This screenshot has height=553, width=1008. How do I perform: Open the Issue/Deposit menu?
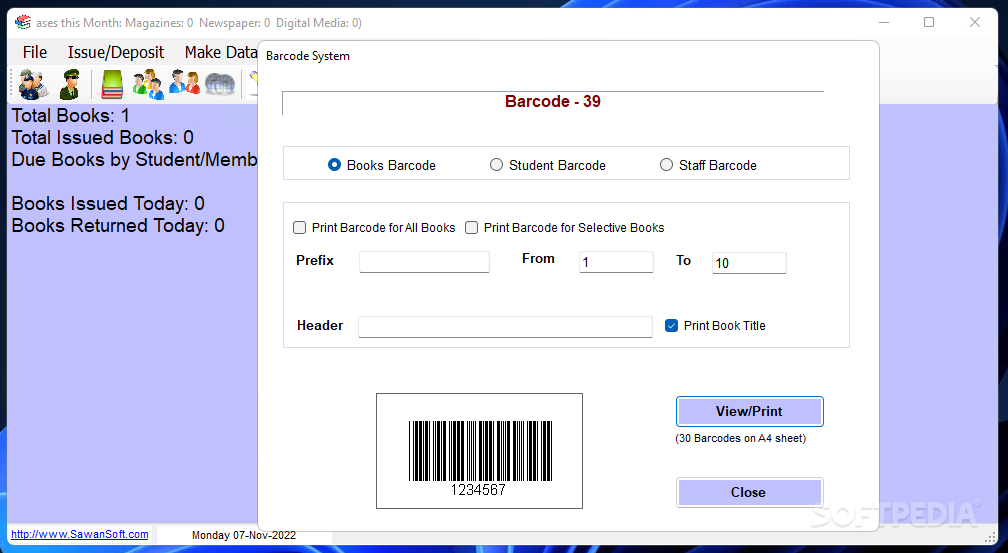pyautogui.click(x=116, y=52)
